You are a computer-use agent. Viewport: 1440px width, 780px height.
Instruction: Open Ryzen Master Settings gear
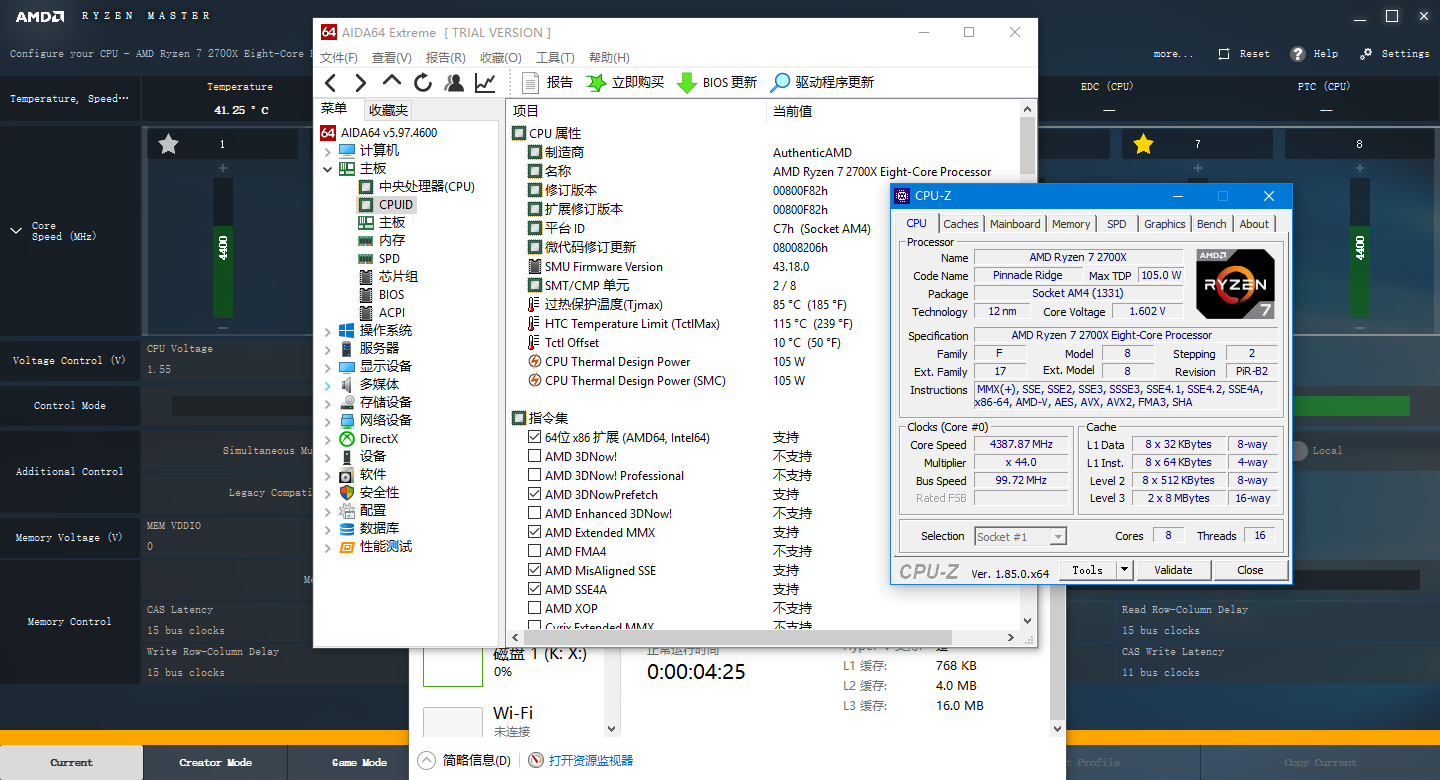pyautogui.click(x=1366, y=54)
